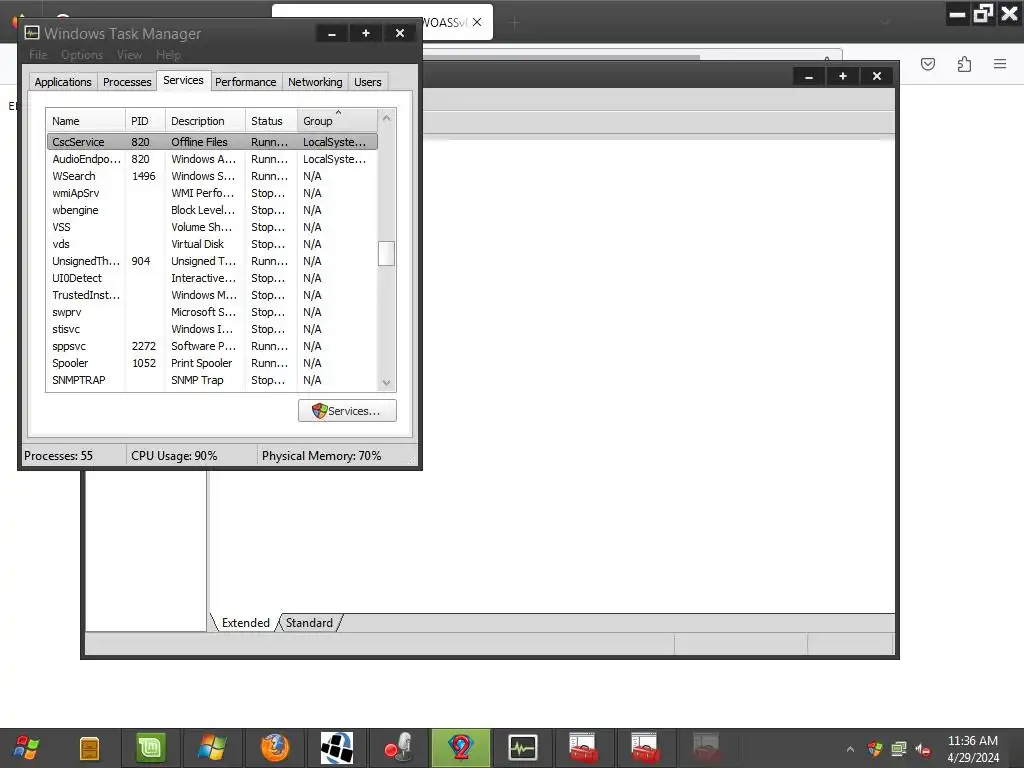This screenshot has height=768, width=1024.
Task: Switch to Task Manager taskbar icon
Action: pyautogui.click(x=522, y=748)
